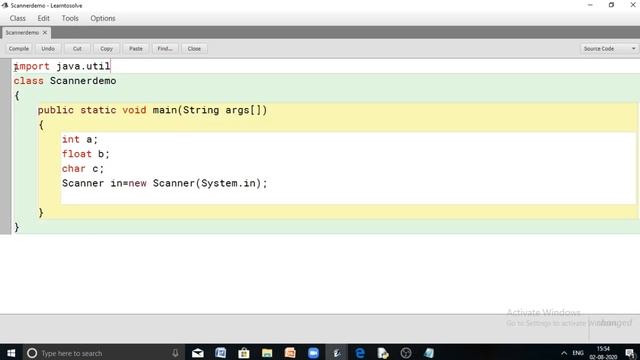Click on 'class Scannerdemo' line
Image resolution: width=640 pixels, height=360 pixels.
click(65, 81)
